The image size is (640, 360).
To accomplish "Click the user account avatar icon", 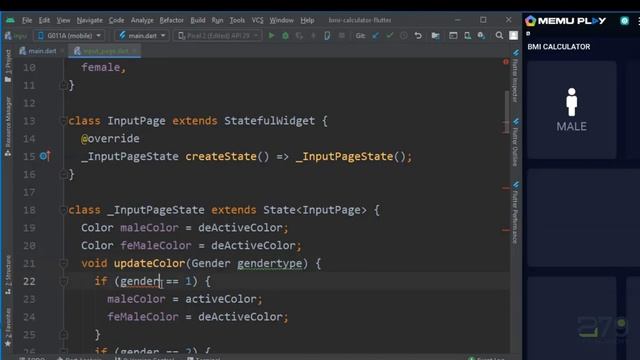I will 513,36.
